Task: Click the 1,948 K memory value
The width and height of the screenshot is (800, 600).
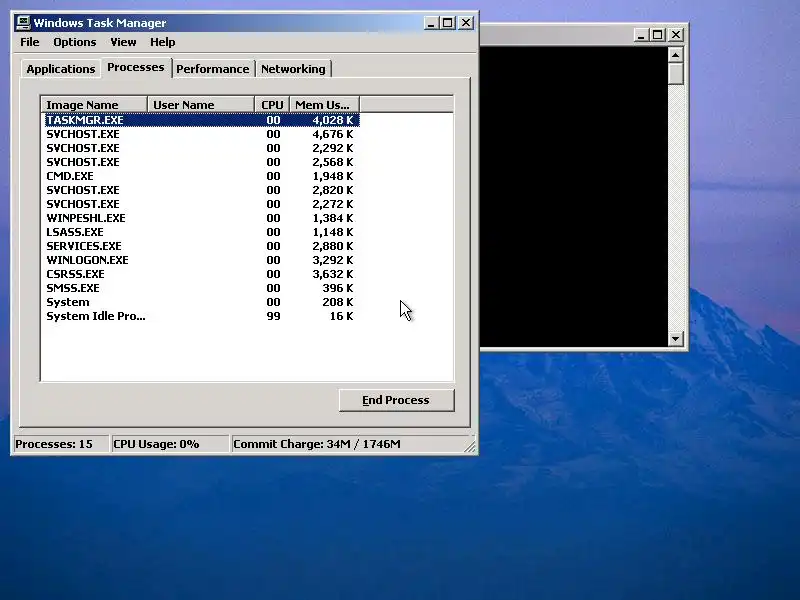Action: (333, 176)
